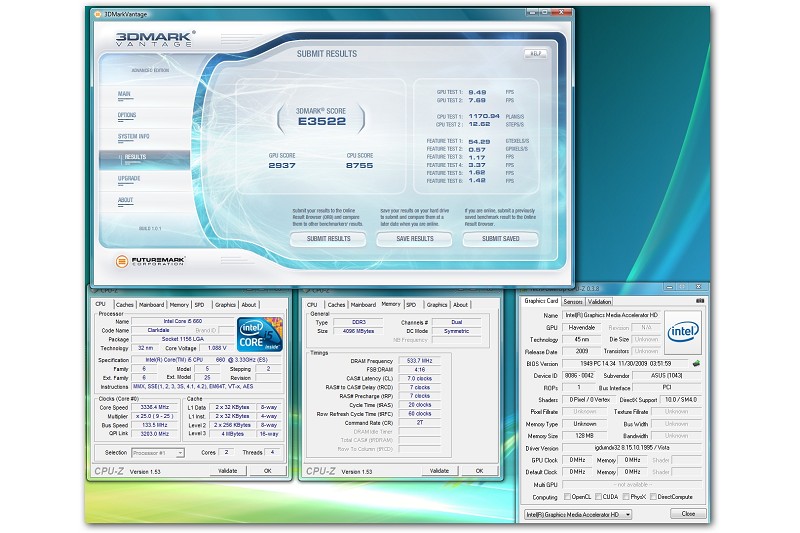Select Results in the 3DMark sidebar
The width and height of the screenshot is (800, 533).
pyautogui.click(x=144, y=159)
